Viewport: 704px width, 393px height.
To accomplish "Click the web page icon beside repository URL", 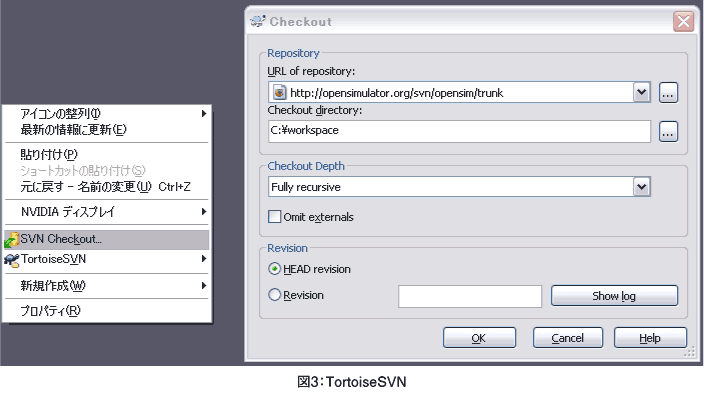I will [x=279, y=93].
